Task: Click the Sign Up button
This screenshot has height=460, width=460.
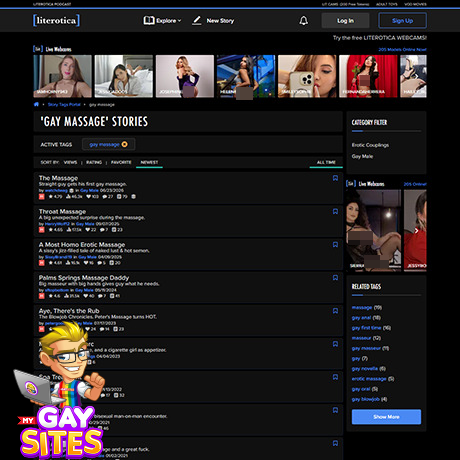Action: [x=402, y=21]
